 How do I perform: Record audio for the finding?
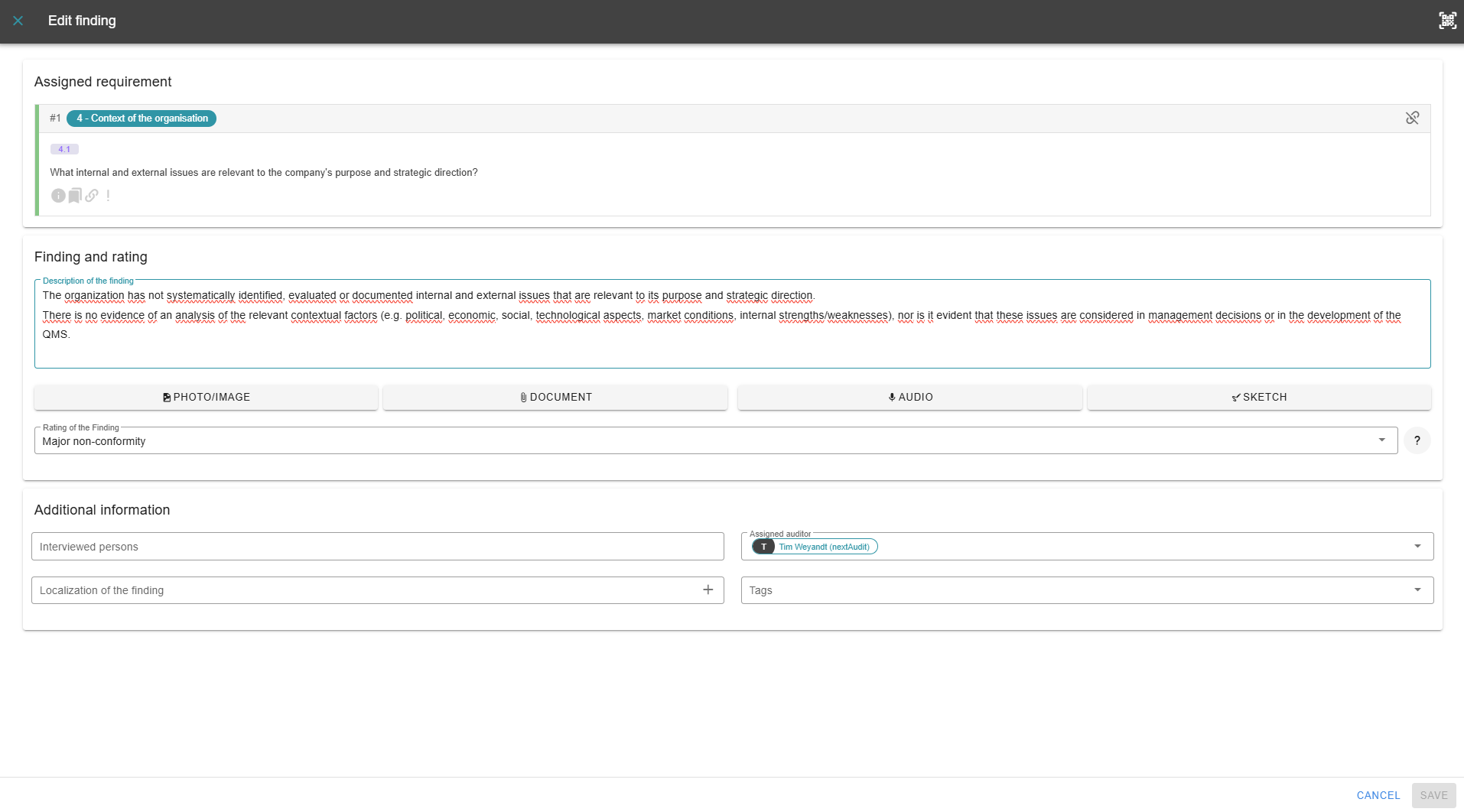(909, 397)
